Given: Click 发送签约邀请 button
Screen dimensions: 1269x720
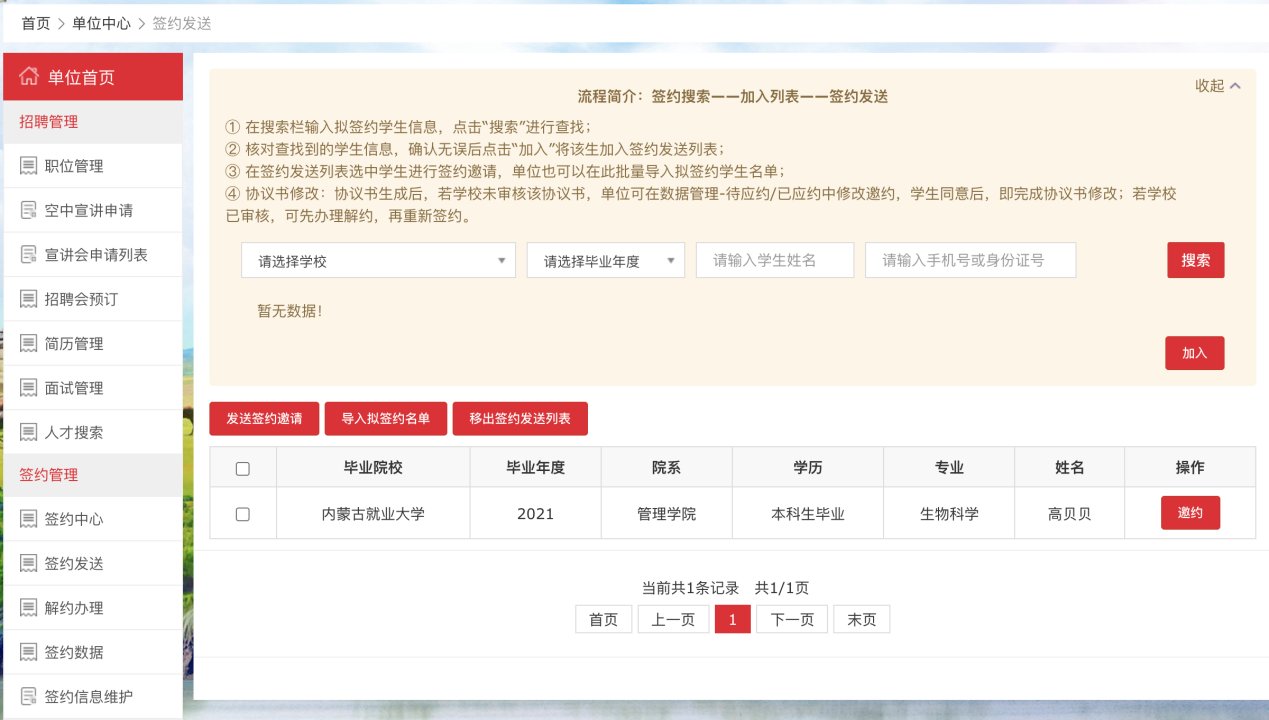Looking at the screenshot, I should click(x=264, y=419).
